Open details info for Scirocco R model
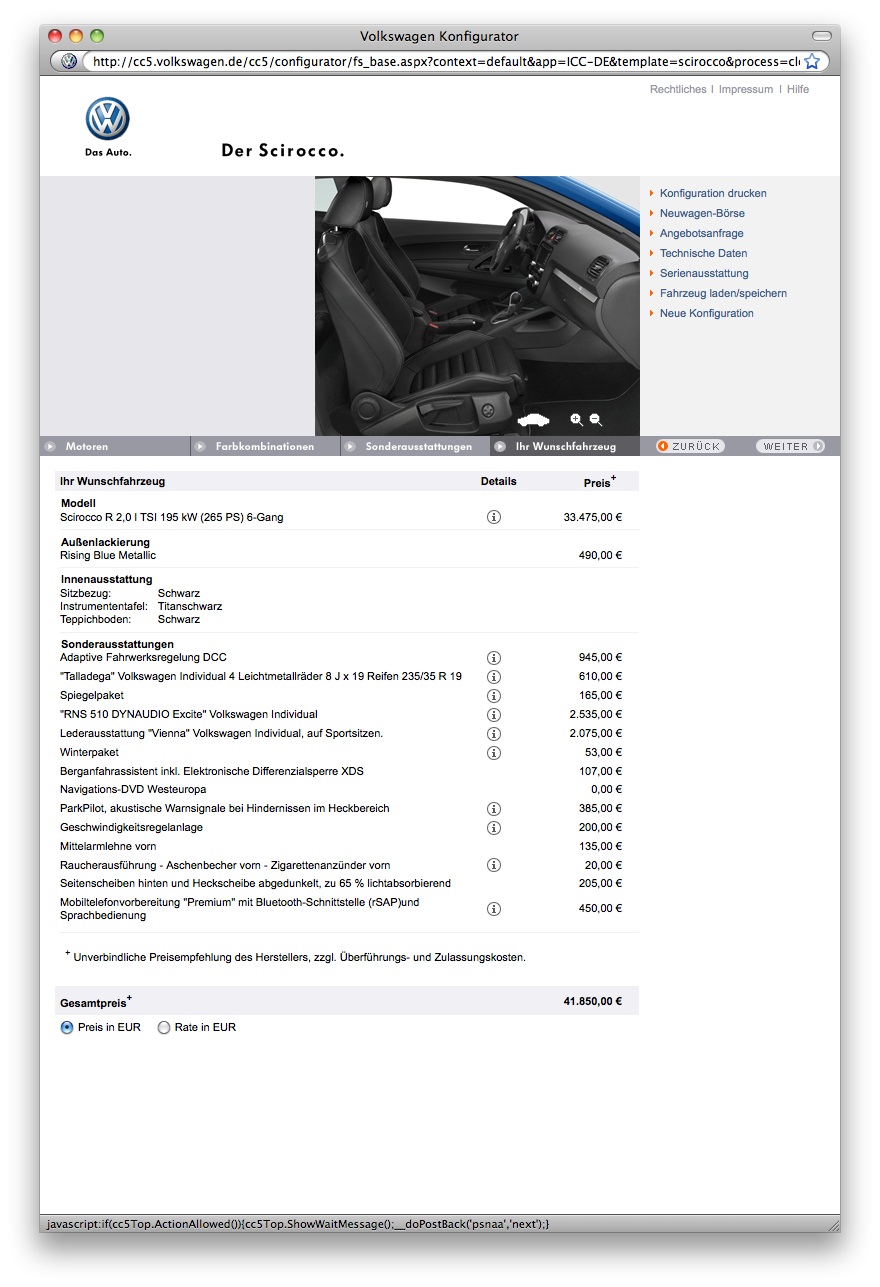 click(494, 517)
